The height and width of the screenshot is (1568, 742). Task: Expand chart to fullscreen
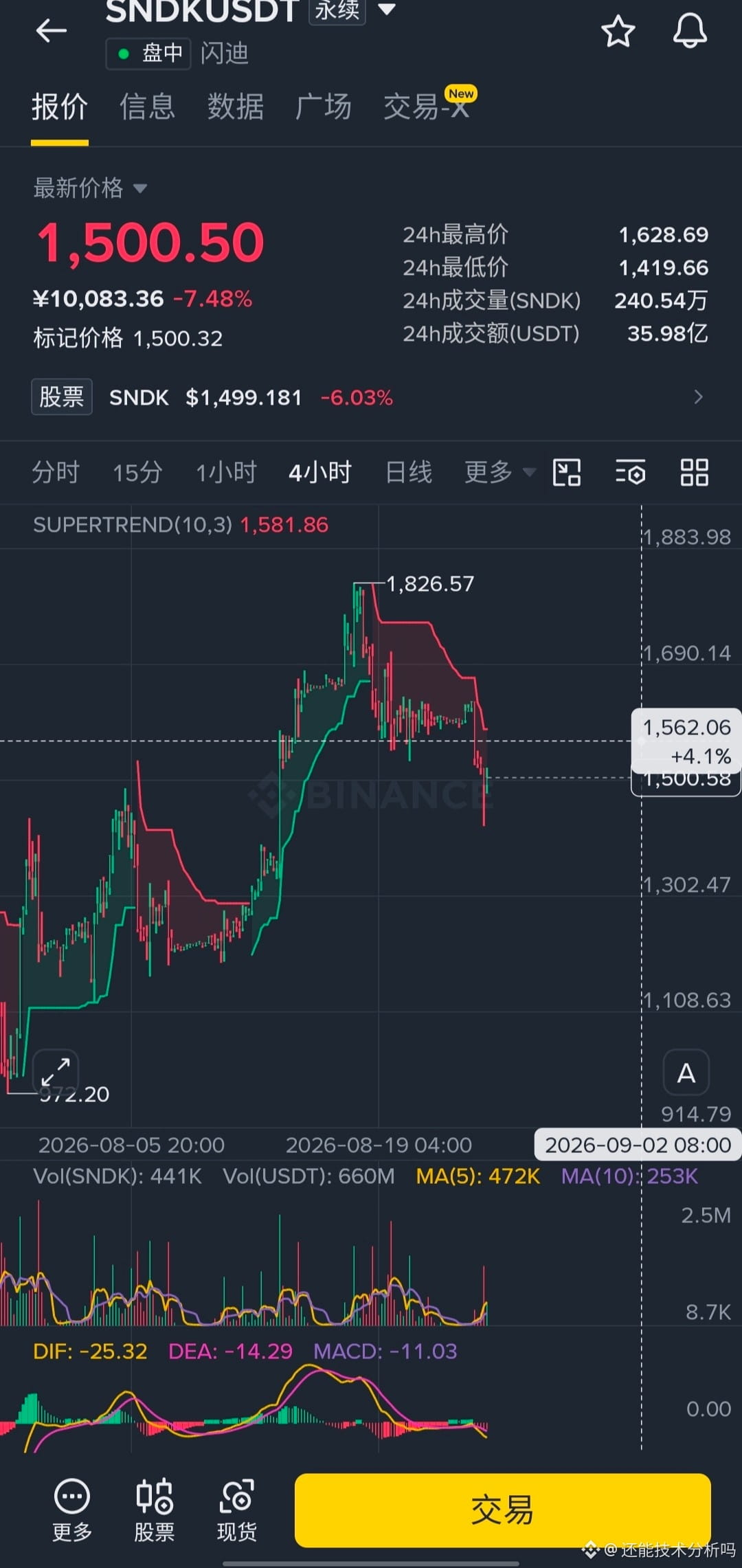56,1072
